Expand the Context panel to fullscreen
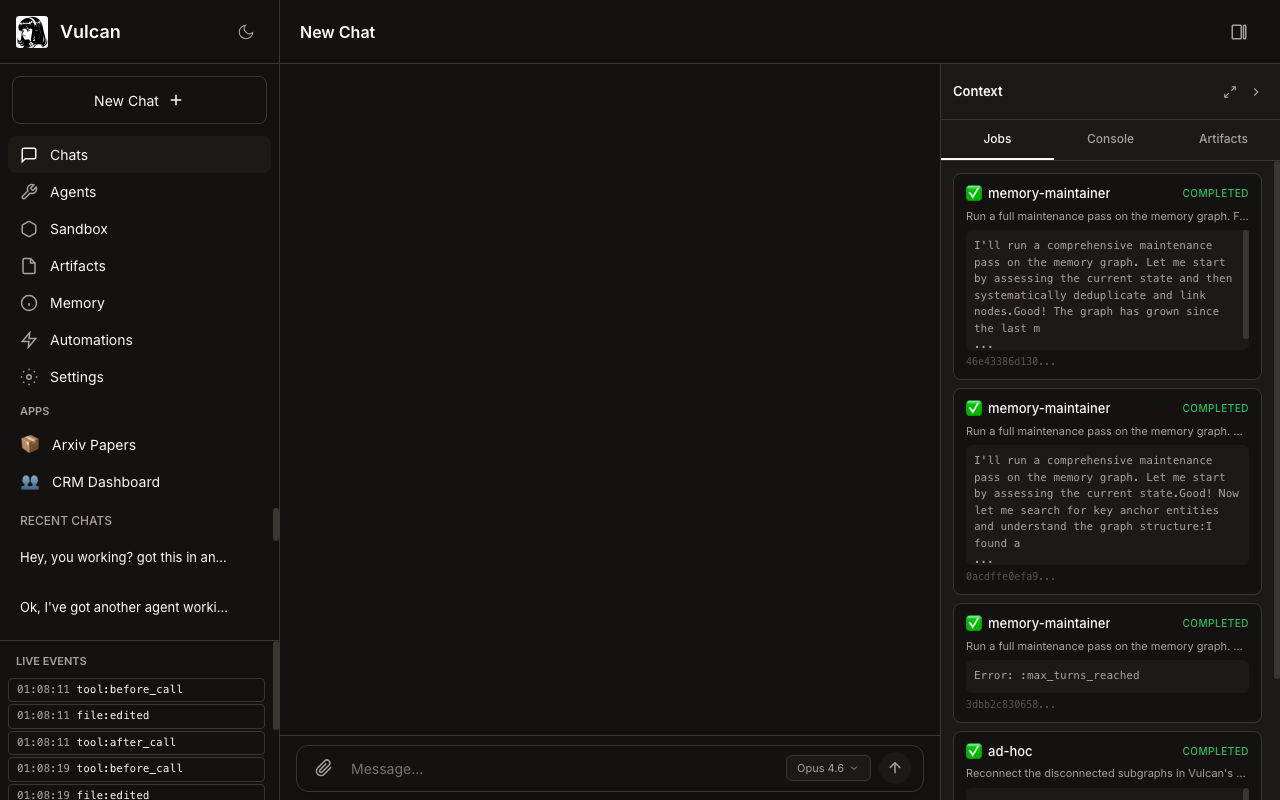The height and width of the screenshot is (800, 1280). click(1230, 92)
